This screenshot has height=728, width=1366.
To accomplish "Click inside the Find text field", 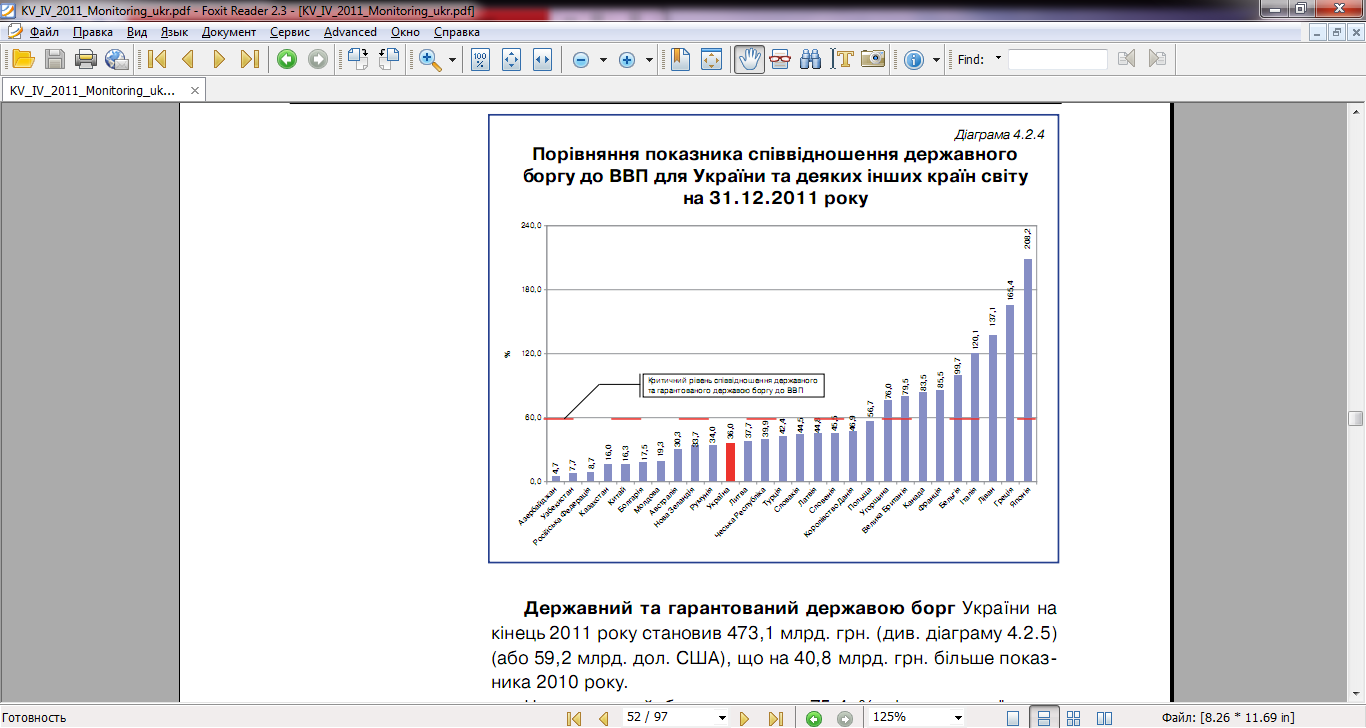I will click(1057, 59).
